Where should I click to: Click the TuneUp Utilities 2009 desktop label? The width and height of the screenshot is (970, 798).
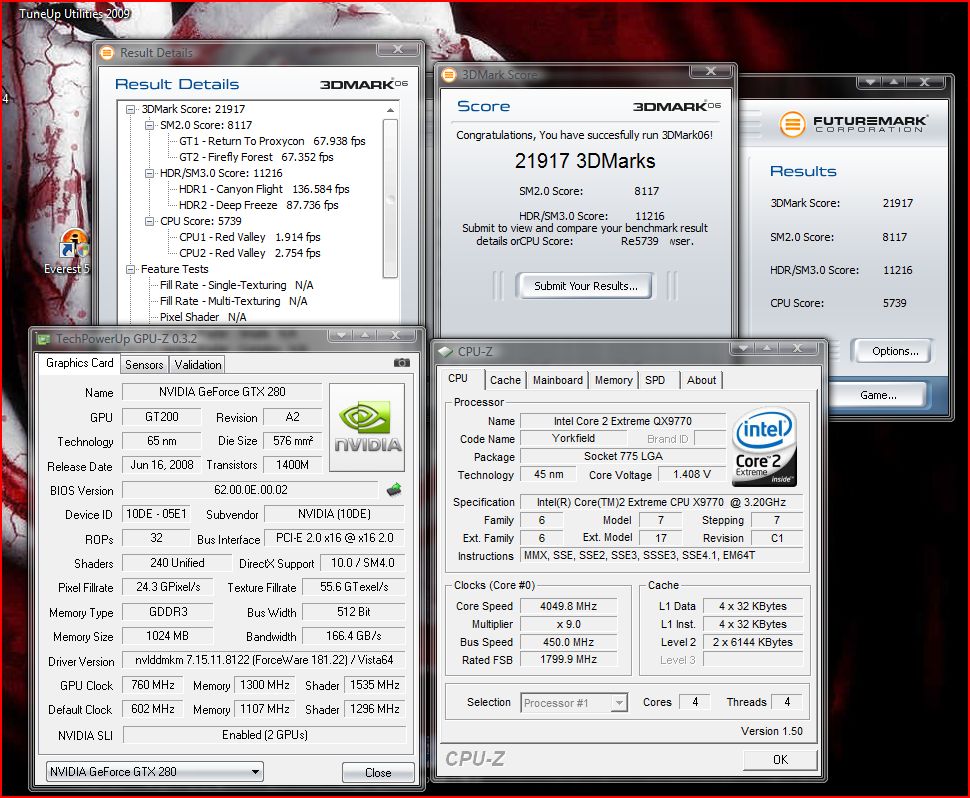click(x=74, y=14)
